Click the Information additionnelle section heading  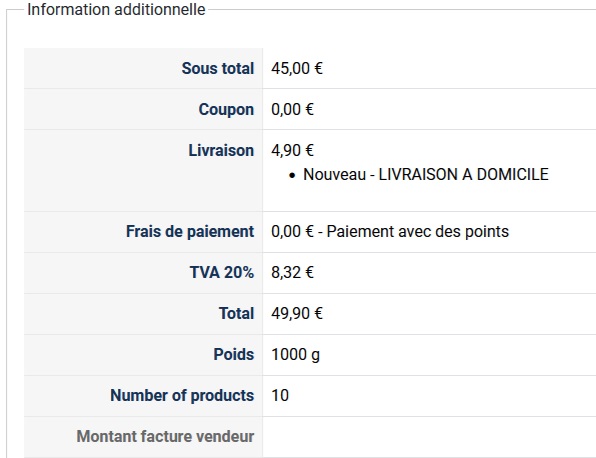click(x=116, y=10)
